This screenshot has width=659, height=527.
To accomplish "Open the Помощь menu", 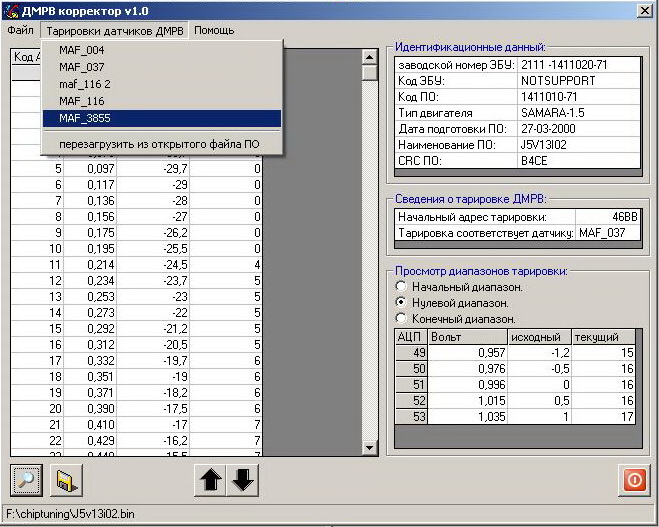I will (x=214, y=30).
